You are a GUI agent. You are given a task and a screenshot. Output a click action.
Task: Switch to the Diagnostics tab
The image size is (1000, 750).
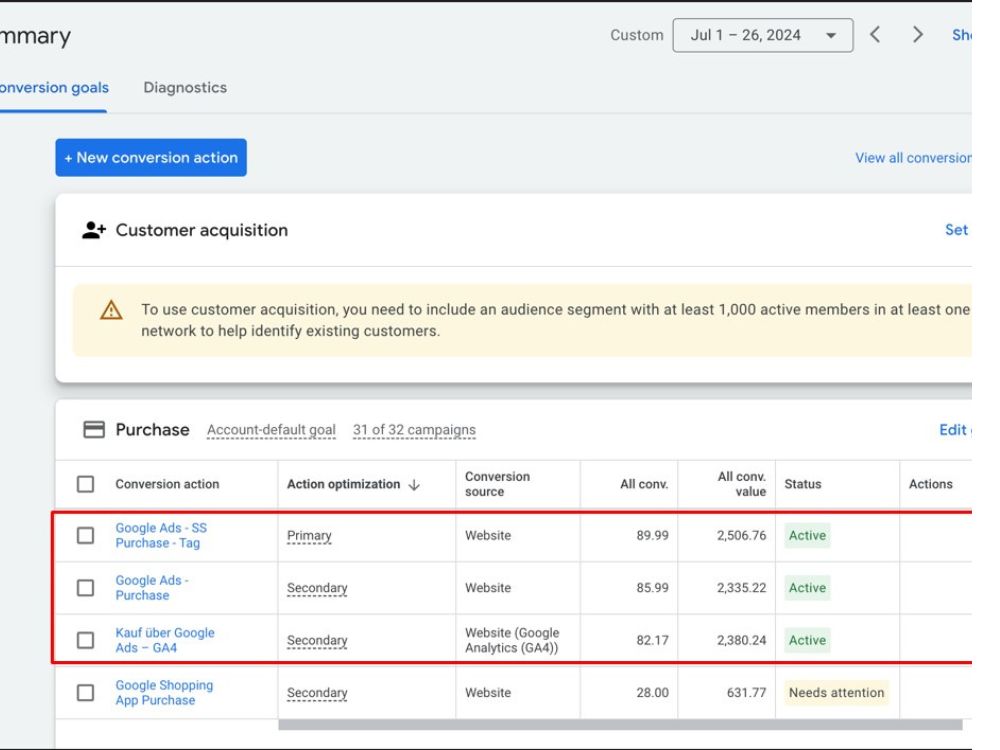pyautogui.click(x=185, y=87)
